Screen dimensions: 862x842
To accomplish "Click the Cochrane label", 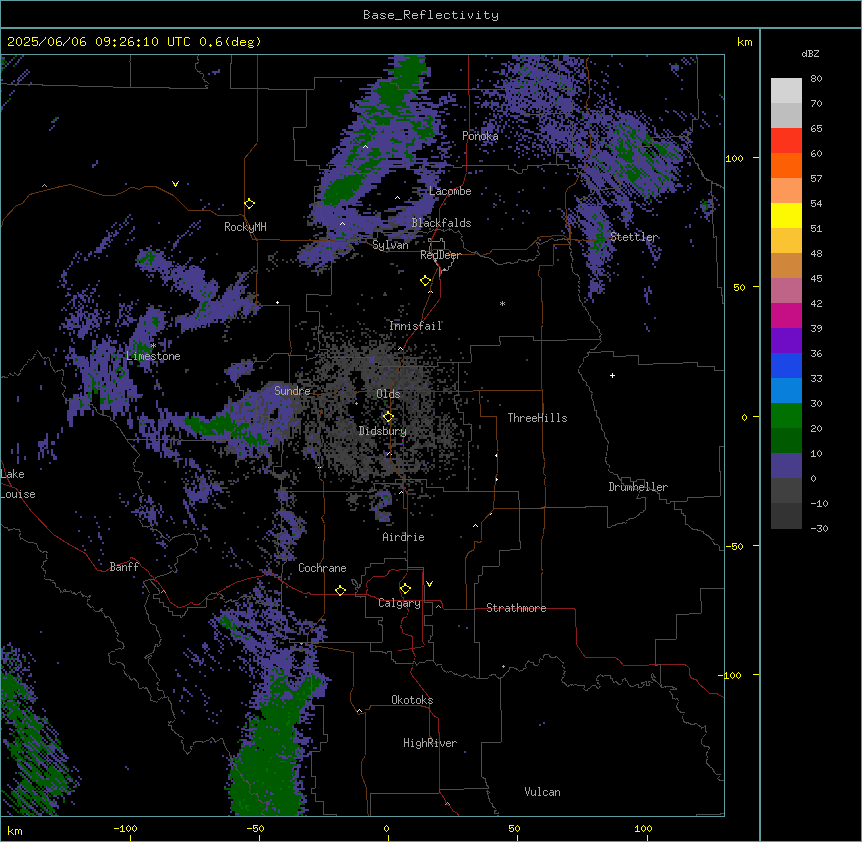I will 322,568.
